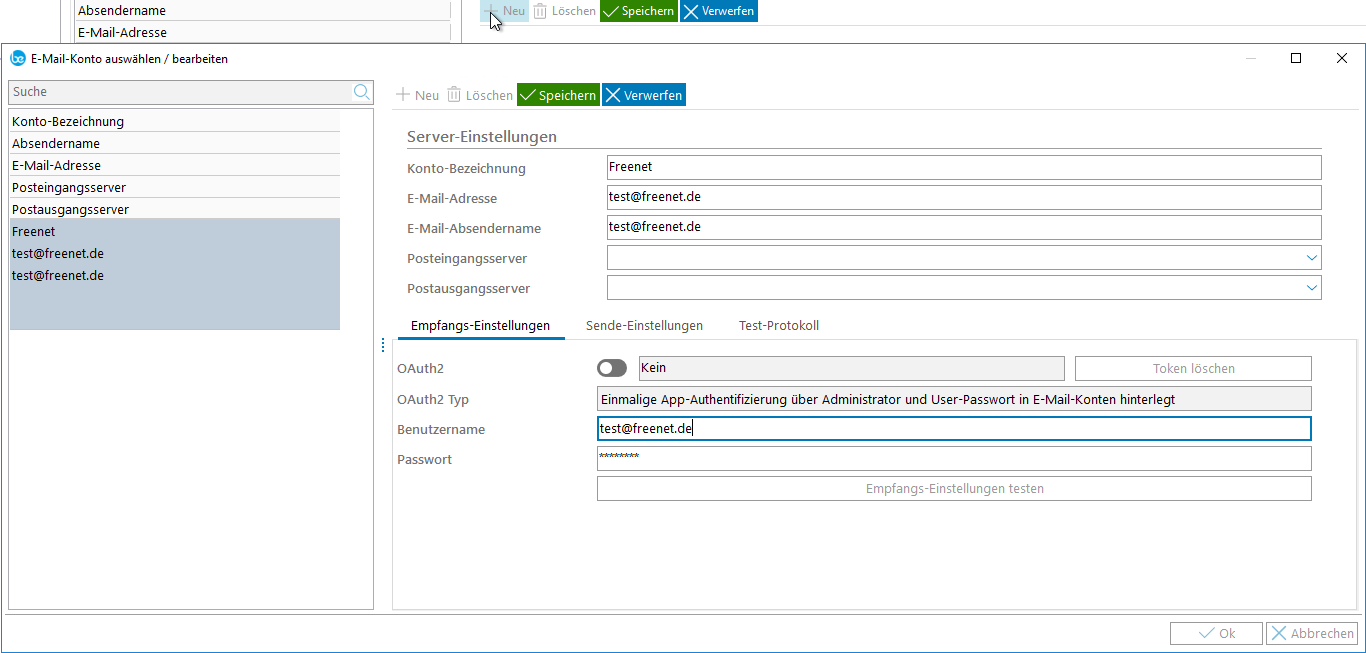The width and height of the screenshot is (1366, 653).
Task: Click into the Passwort field
Action: [954, 459]
